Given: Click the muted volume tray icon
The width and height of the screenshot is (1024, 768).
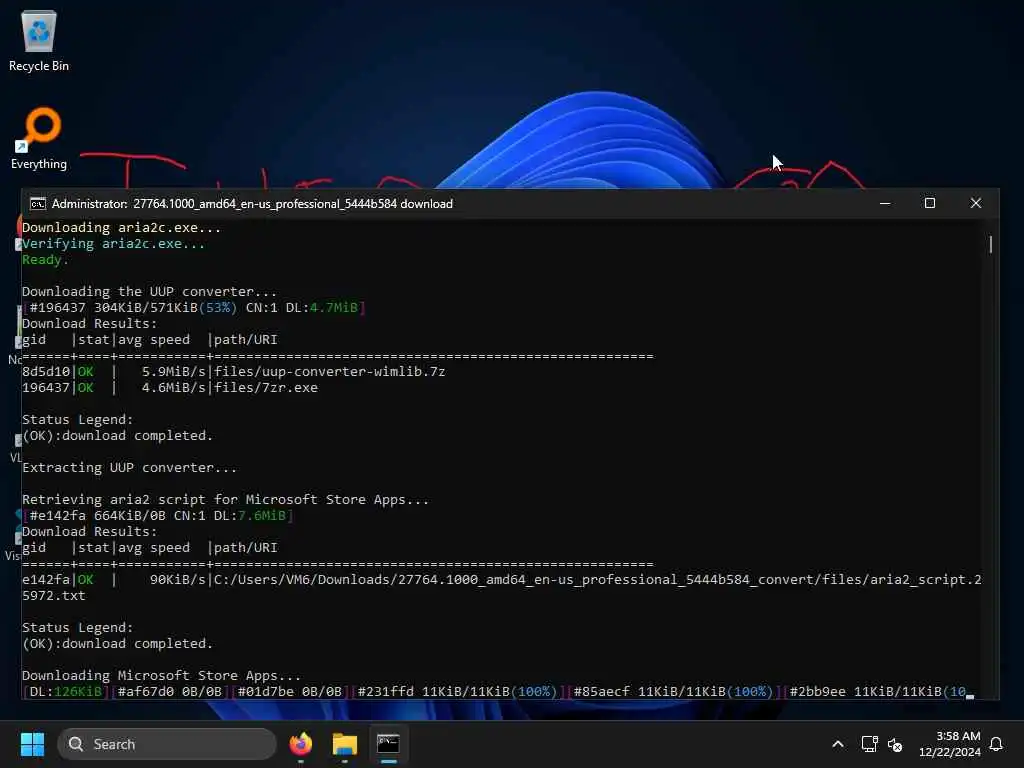Looking at the screenshot, I should pos(895,744).
